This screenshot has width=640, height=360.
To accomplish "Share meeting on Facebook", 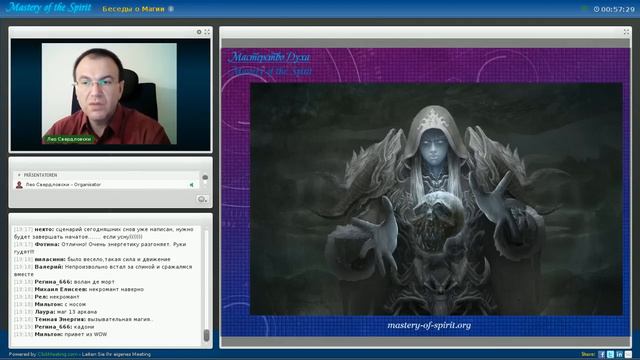I will point(602,354).
